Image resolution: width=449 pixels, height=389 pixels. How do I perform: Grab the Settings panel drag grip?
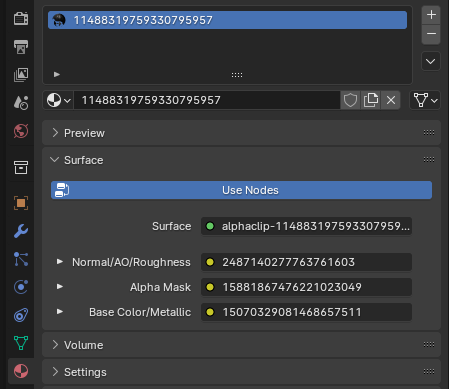coord(429,371)
